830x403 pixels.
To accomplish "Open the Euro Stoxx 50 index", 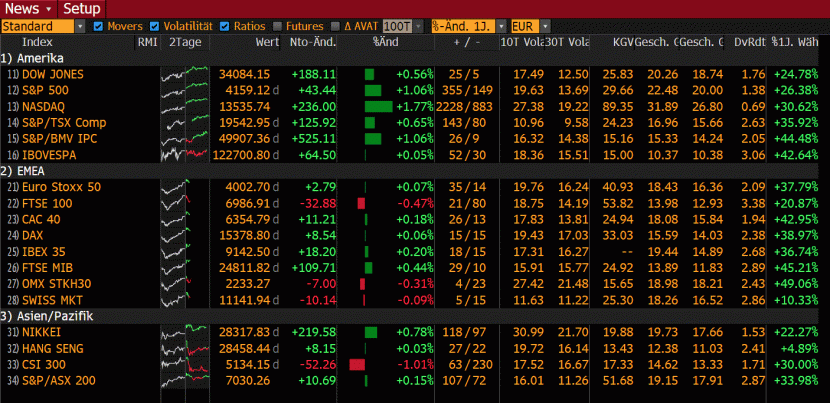I will click(x=61, y=187).
